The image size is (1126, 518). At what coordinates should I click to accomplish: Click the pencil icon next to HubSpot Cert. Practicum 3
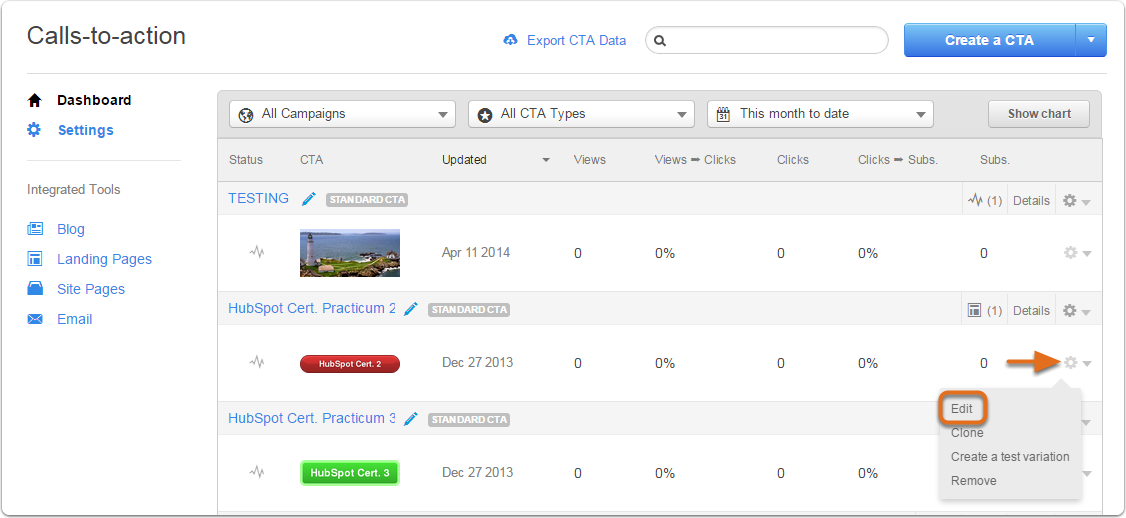[x=411, y=419]
